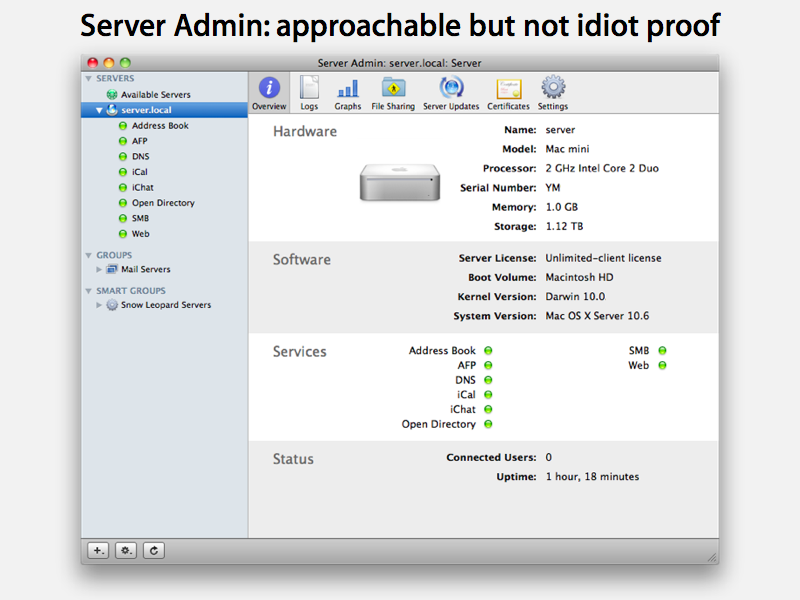The image size is (800, 600).
Task: Collapse the server.local disclosure triangle
Action: point(99,110)
